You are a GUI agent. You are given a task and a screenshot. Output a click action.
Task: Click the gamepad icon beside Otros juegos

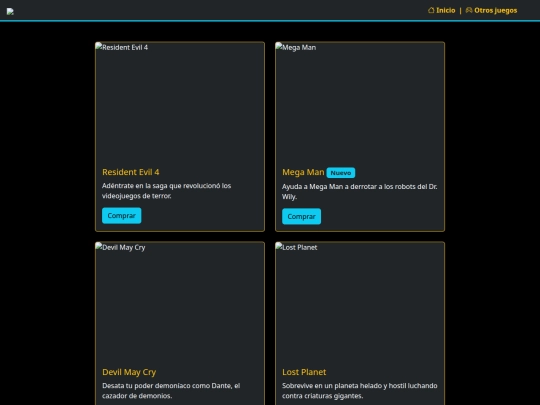click(469, 10)
